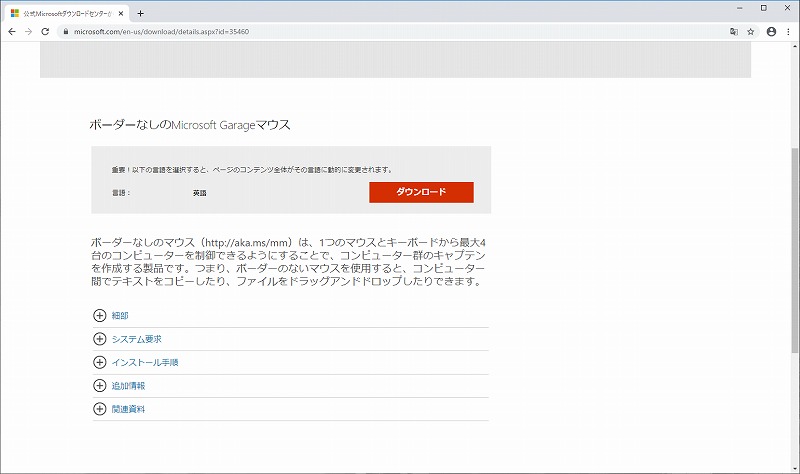Click the red ダウンロード button
Image resolution: width=800 pixels, height=474 pixels.
coord(421,192)
